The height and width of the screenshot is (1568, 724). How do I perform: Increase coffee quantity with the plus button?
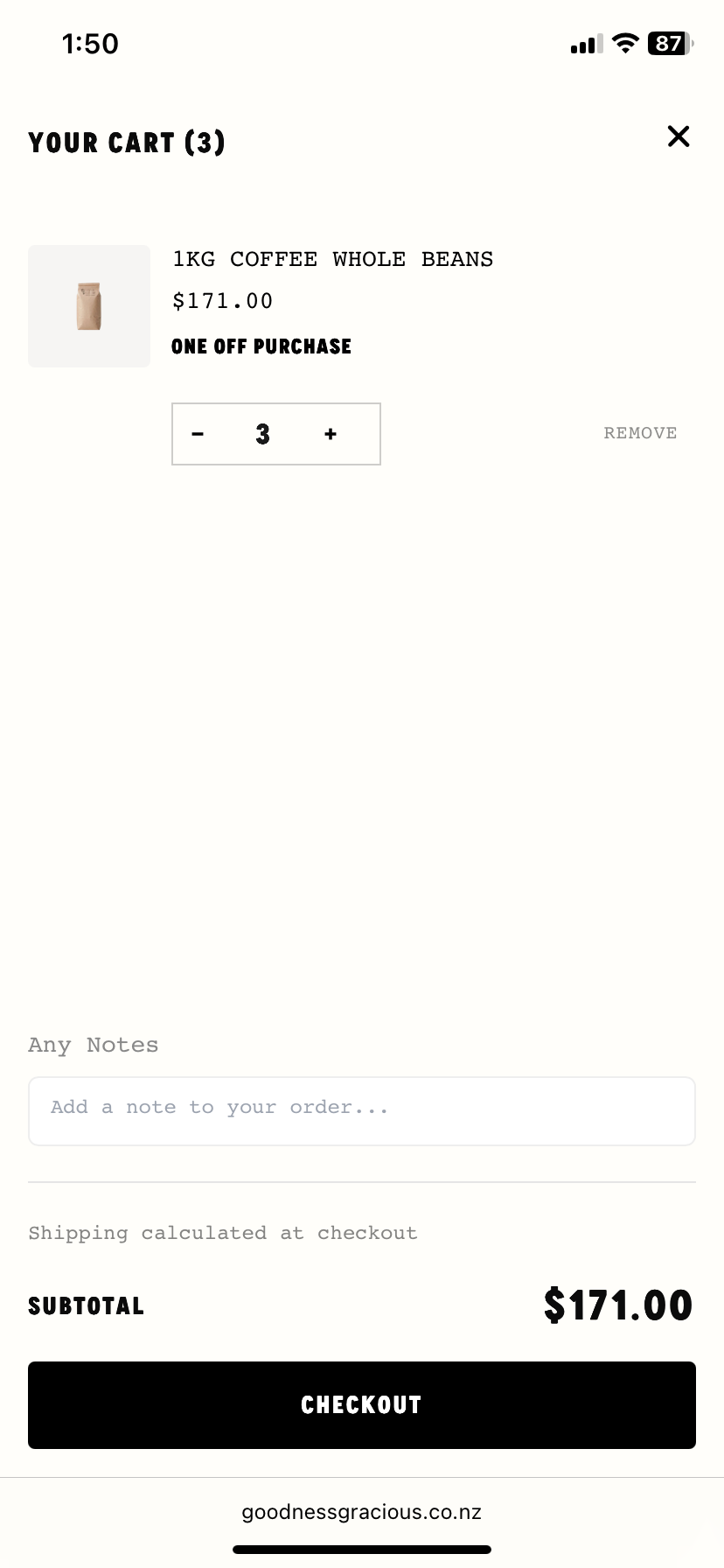[331, 434]
